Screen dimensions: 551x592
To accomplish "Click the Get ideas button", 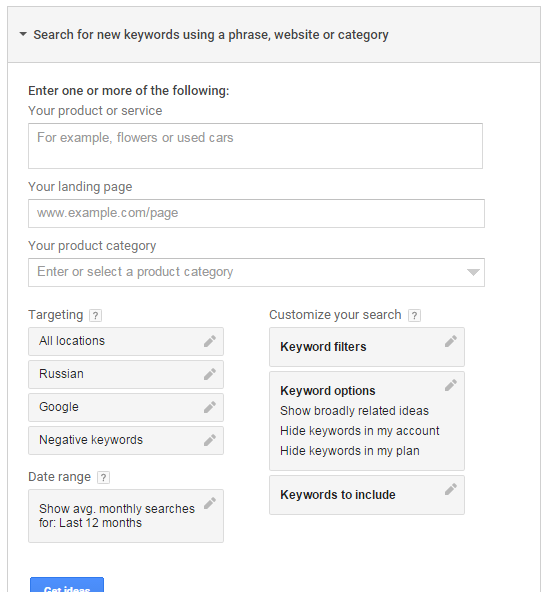I will tap(67, 585).
